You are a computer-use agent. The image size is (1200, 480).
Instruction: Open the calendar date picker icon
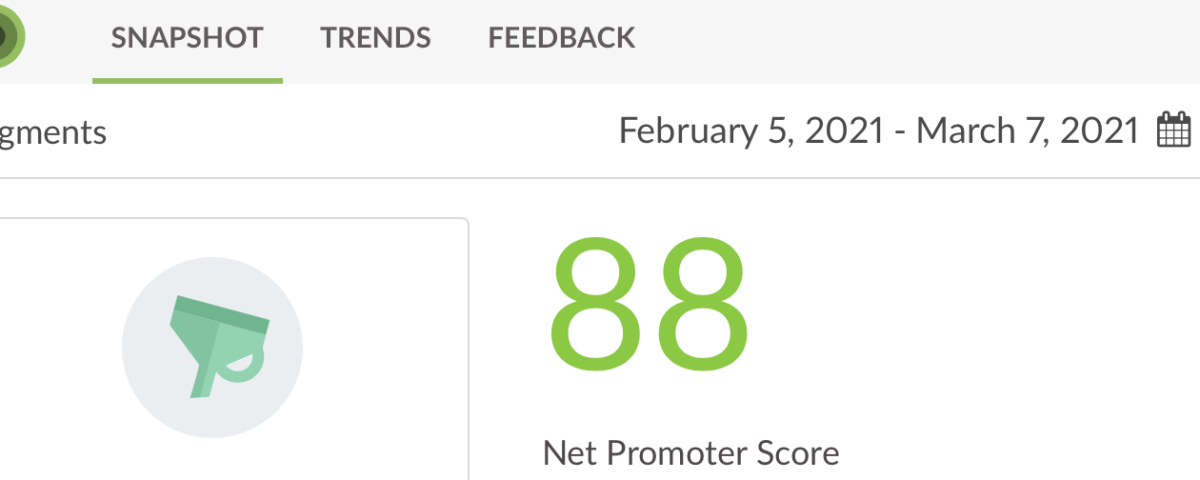pyautogui.click(x=1173, y=131)
